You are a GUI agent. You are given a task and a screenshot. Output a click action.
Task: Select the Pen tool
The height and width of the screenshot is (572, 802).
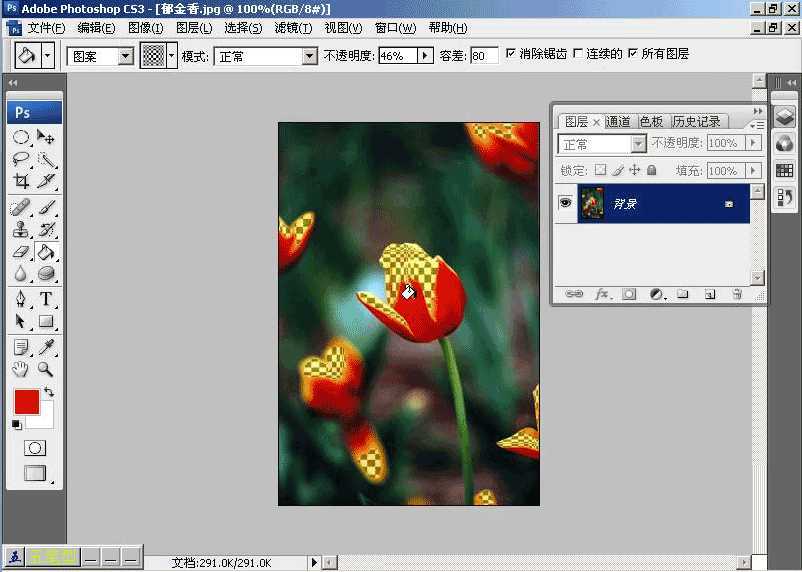[x=21, y=299]
